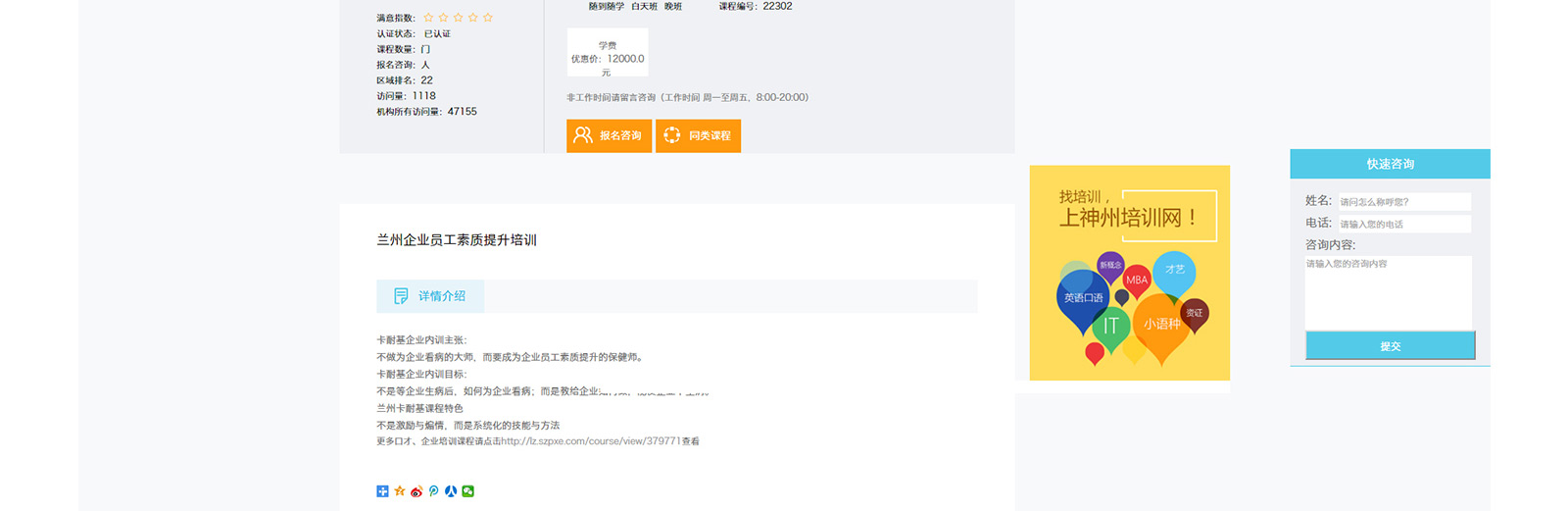Click the 快速咨询 panel header
Screen dimensions: 1568x511
tap(1390, 164)
